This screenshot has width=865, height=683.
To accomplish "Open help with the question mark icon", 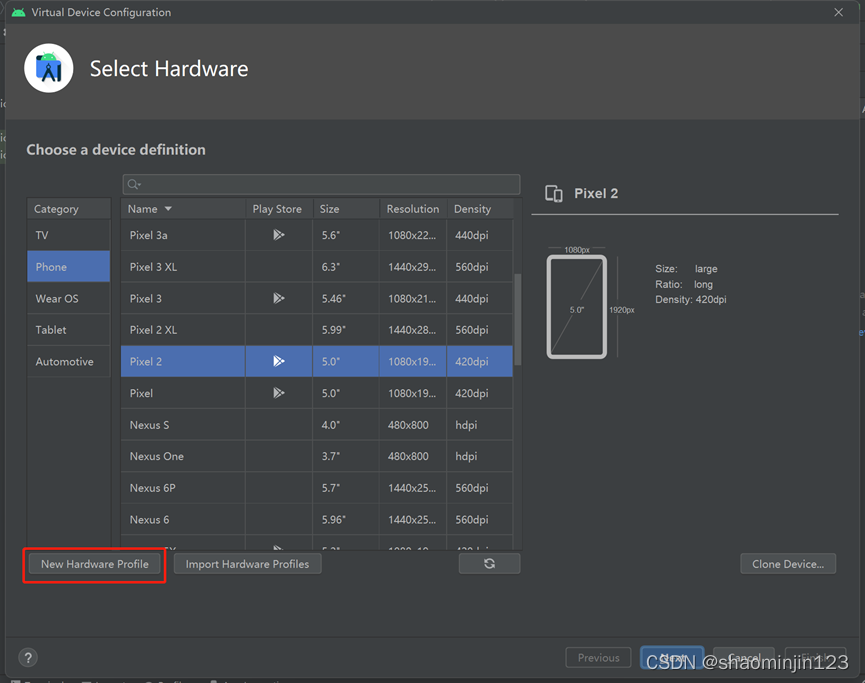I will click(28, 657).
